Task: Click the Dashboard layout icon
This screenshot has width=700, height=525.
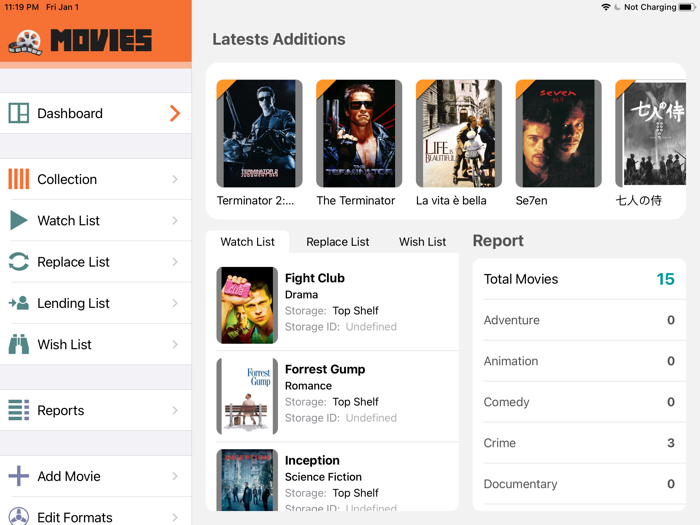Action: pos(19,113)
